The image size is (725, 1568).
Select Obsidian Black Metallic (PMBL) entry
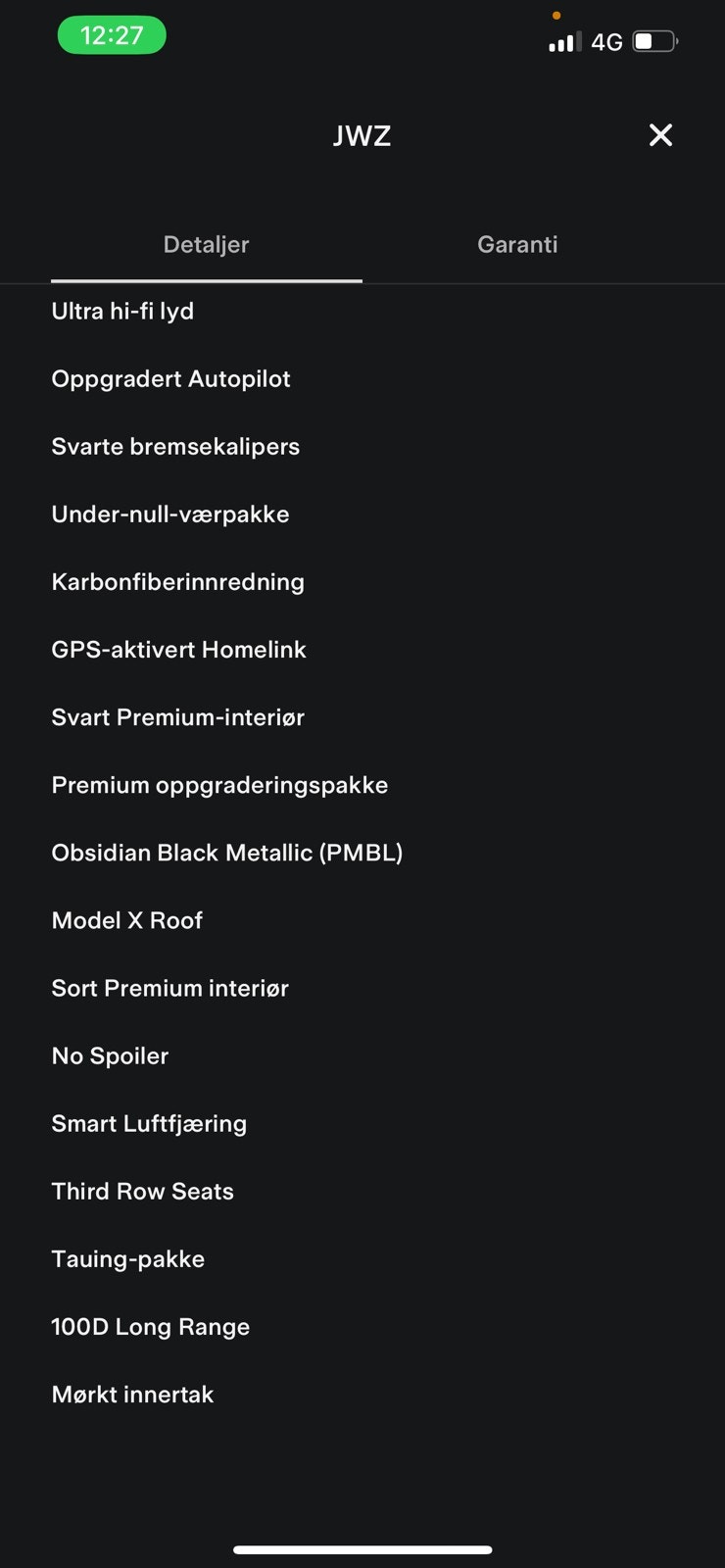click(227, 853)
